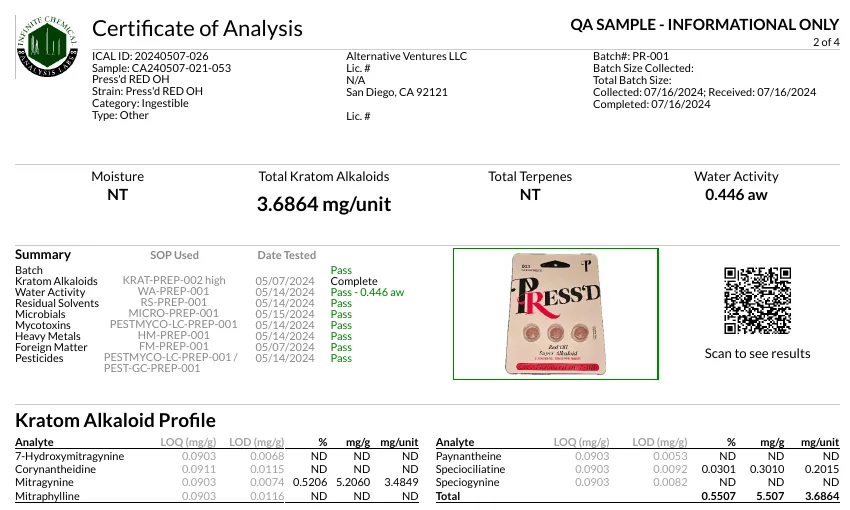Click the 'Batch Size Collected:' line

tap(643, 68)
